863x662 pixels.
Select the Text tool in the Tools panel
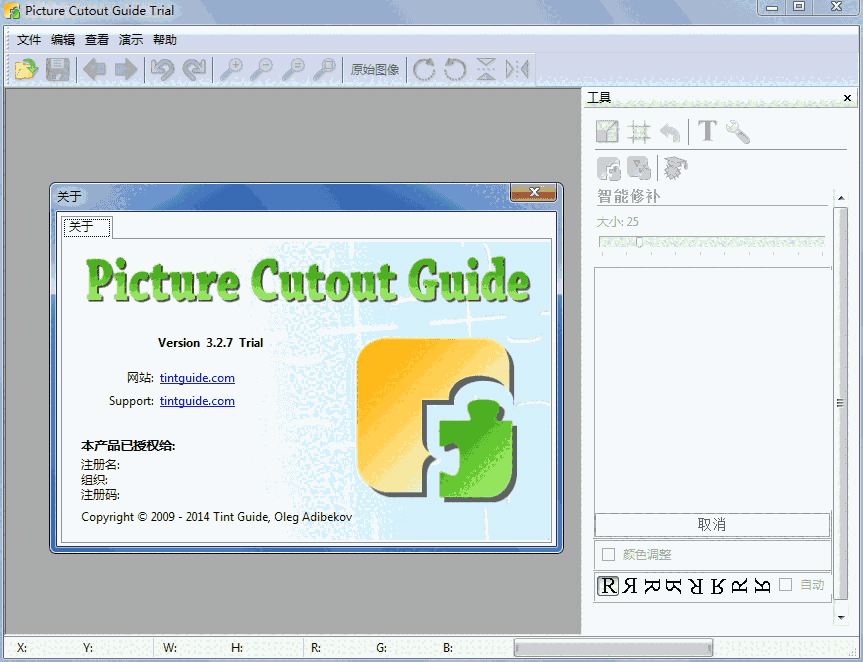tap(707, 131)
